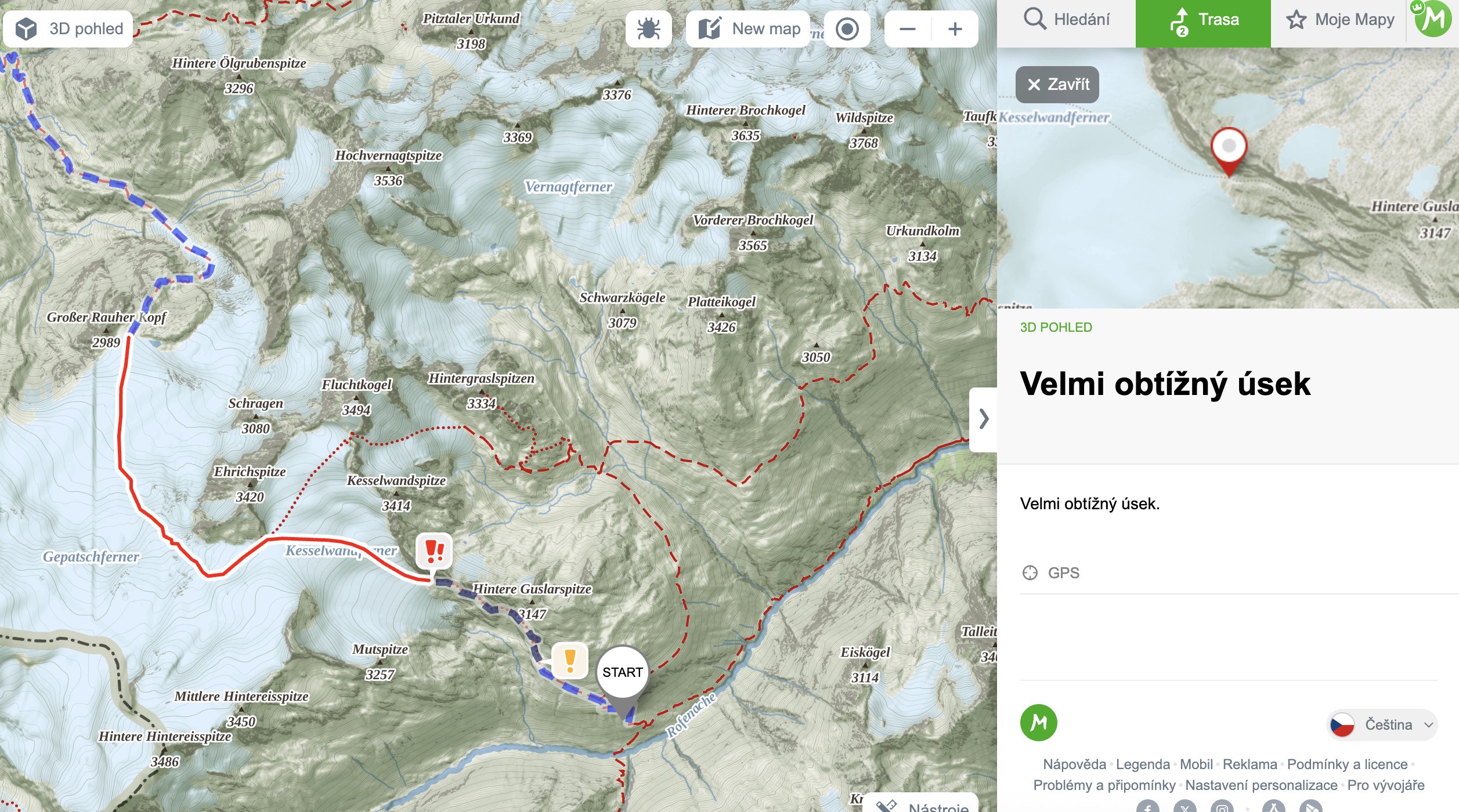The height and width of the screenshot is (812, 1459).
Task: Zoom out the map with minus
Action: (x=908, y=28)
